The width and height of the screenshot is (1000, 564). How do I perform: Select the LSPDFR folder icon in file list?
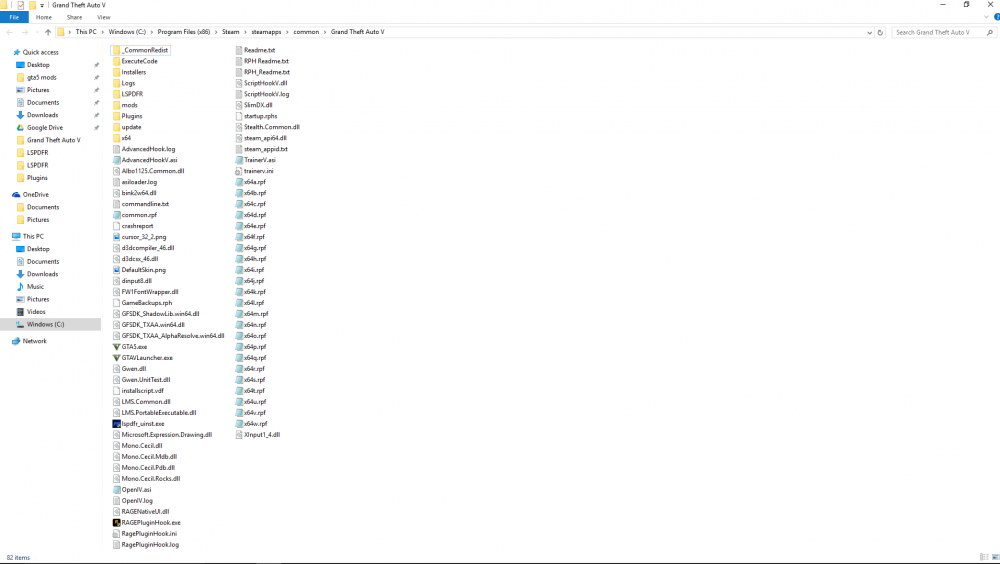pyautogui.click(x=116, y=94)
